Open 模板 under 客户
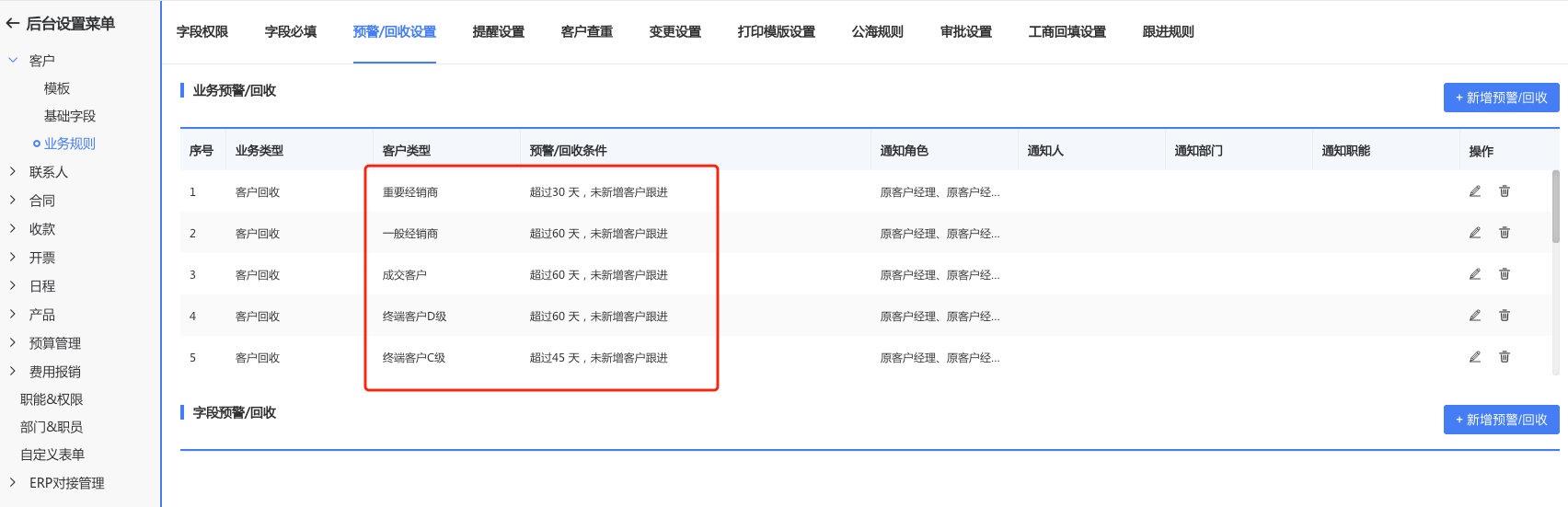1568x507 pixels. 57,88
